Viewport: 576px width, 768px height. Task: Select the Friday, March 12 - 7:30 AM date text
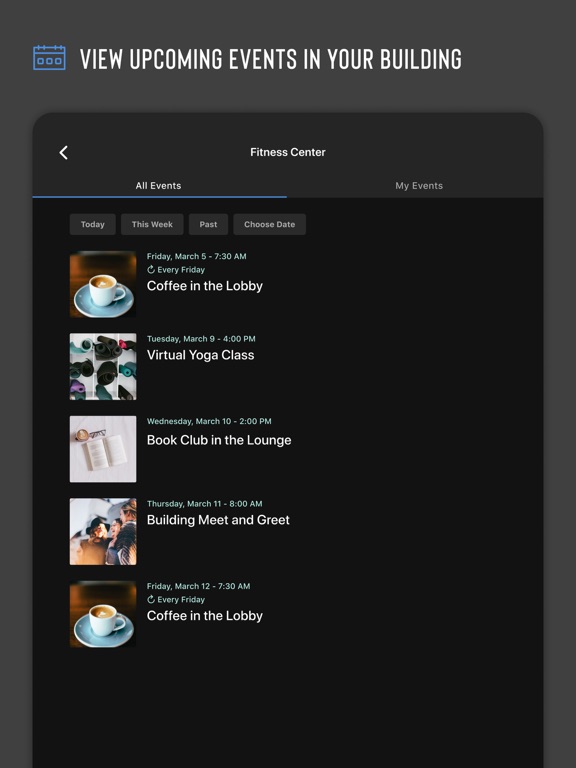[198, 586]
